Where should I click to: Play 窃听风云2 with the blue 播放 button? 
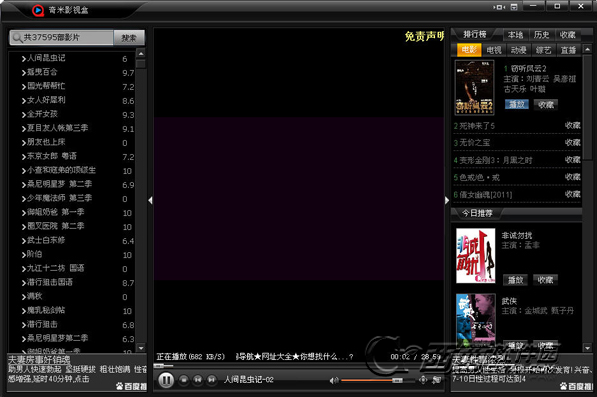pos(517,105)
